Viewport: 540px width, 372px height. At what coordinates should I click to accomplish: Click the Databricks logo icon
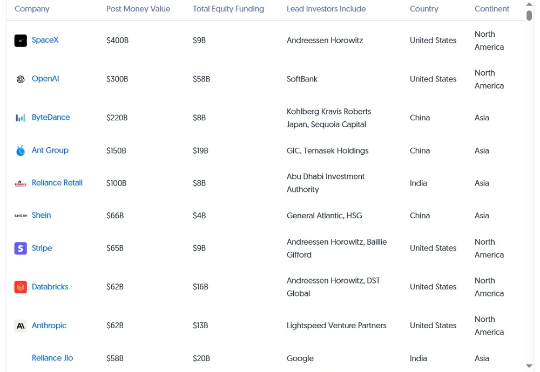tap(20, 287)
